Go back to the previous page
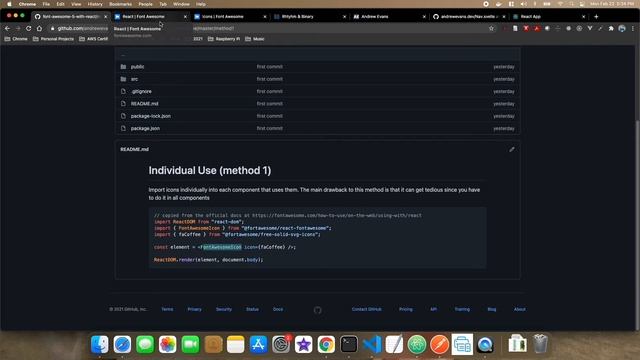Viewport: 640px width, 360px height. click(7, 28)
